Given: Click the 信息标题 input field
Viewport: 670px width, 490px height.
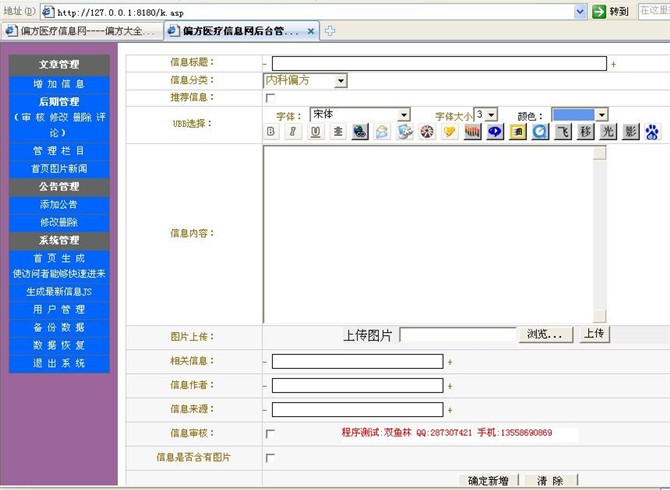Looking at the screenshot, I should click(439, 64).
